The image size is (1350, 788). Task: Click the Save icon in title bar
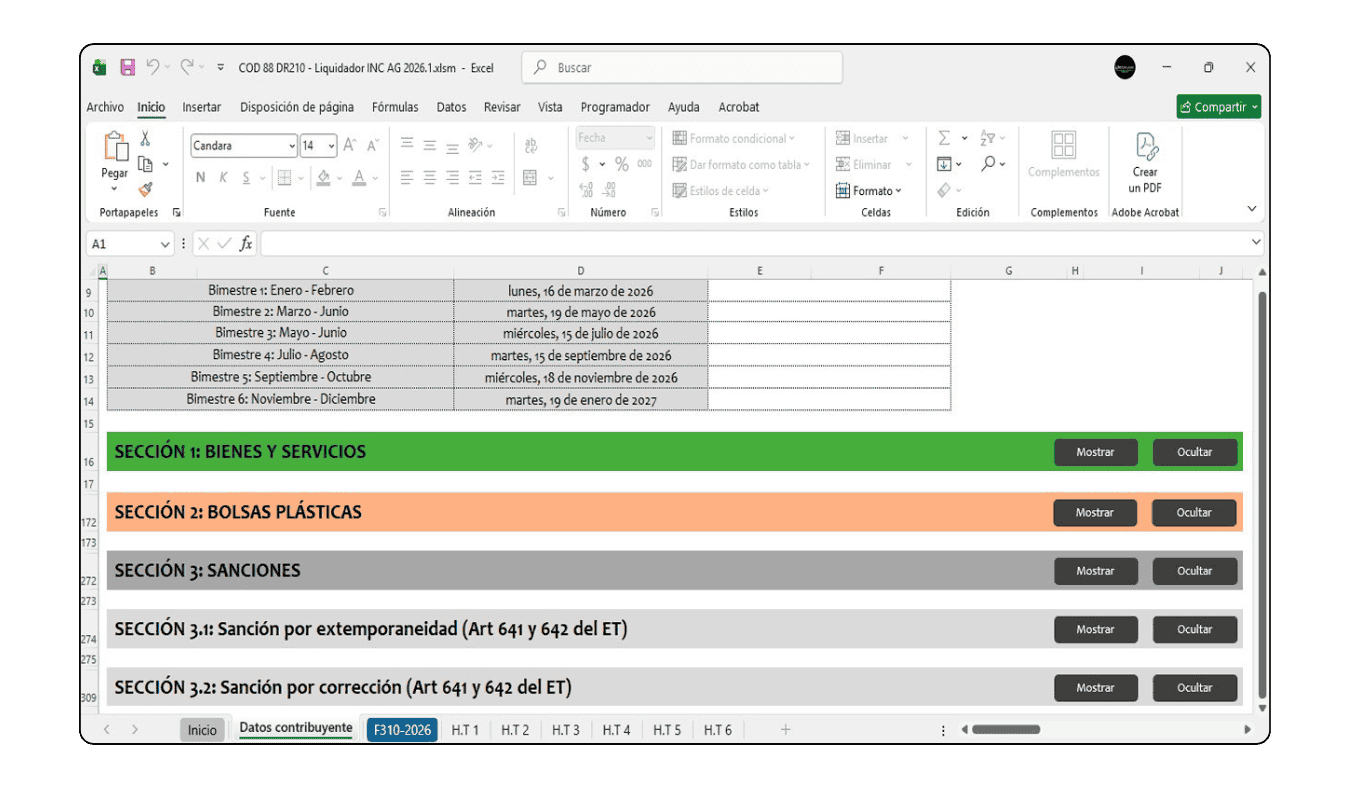[x=127, y=68]
